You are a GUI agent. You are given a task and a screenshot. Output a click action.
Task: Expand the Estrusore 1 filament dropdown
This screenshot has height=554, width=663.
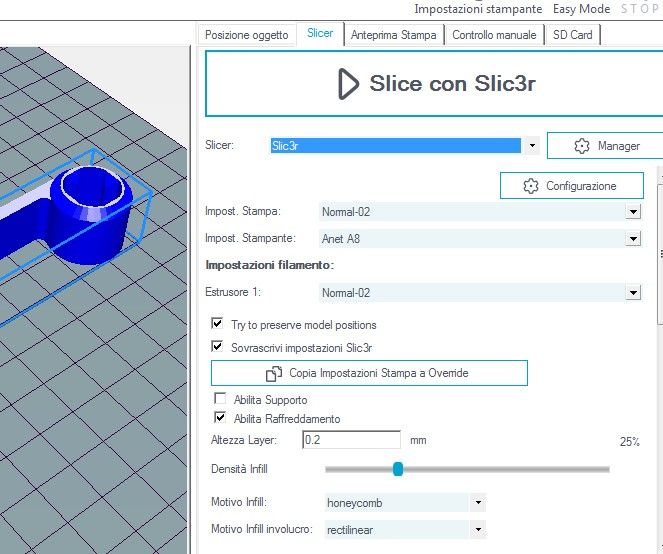pos(632,293)
